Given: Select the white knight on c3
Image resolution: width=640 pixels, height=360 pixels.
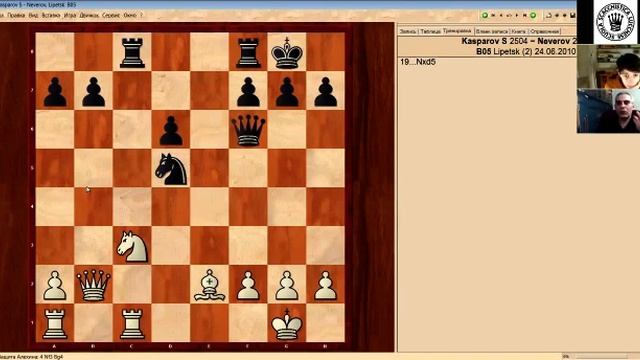Looking at the screenshot, I should click(x=132, y=246).
